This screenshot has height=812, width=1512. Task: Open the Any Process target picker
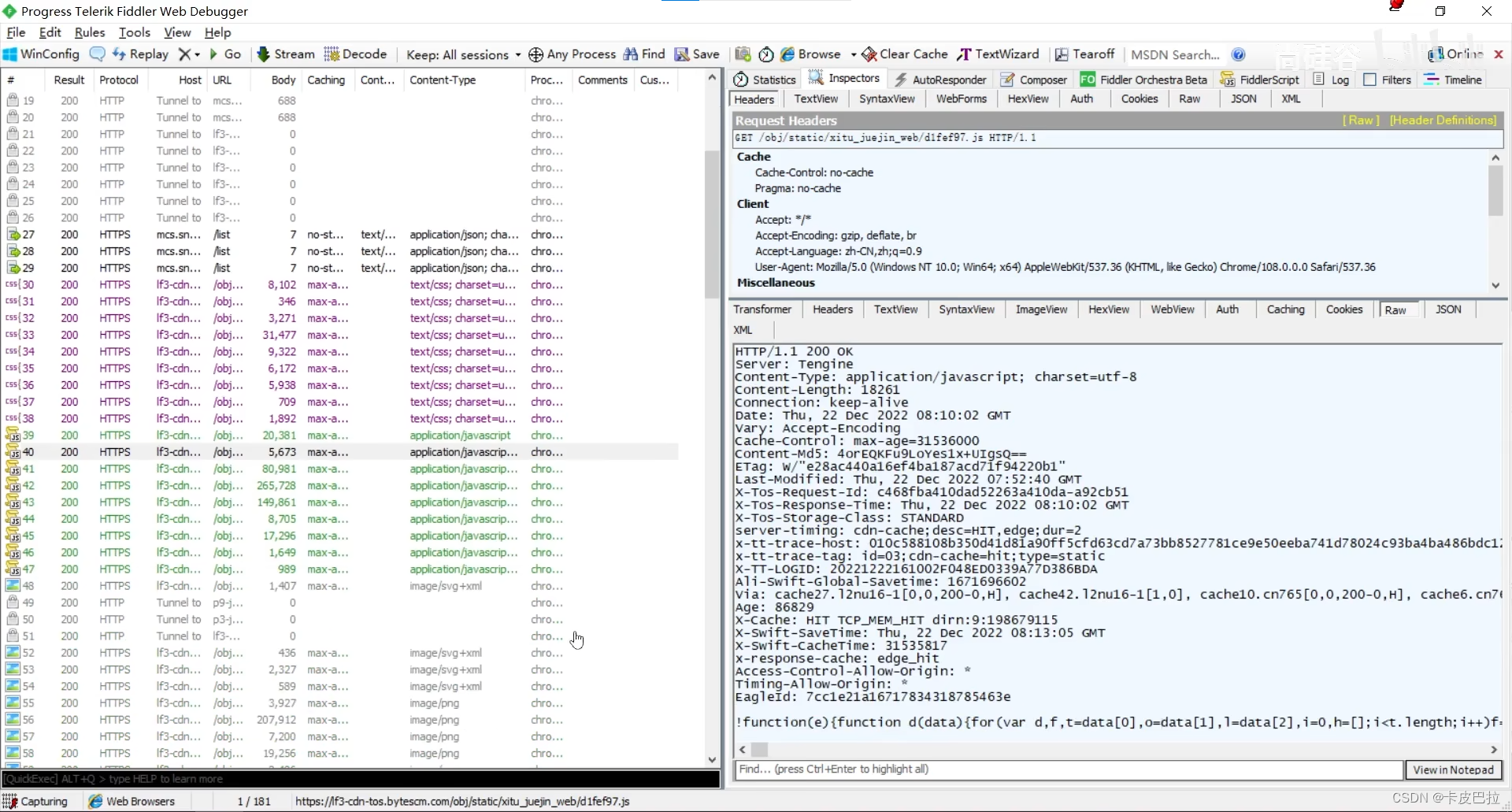pyautogui.click(x=572, y=54)
